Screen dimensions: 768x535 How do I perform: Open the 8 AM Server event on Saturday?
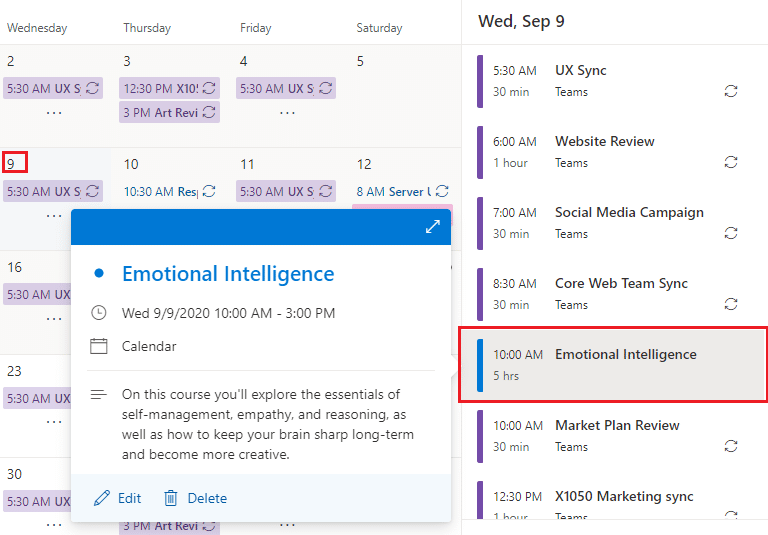tap(394, 191)
